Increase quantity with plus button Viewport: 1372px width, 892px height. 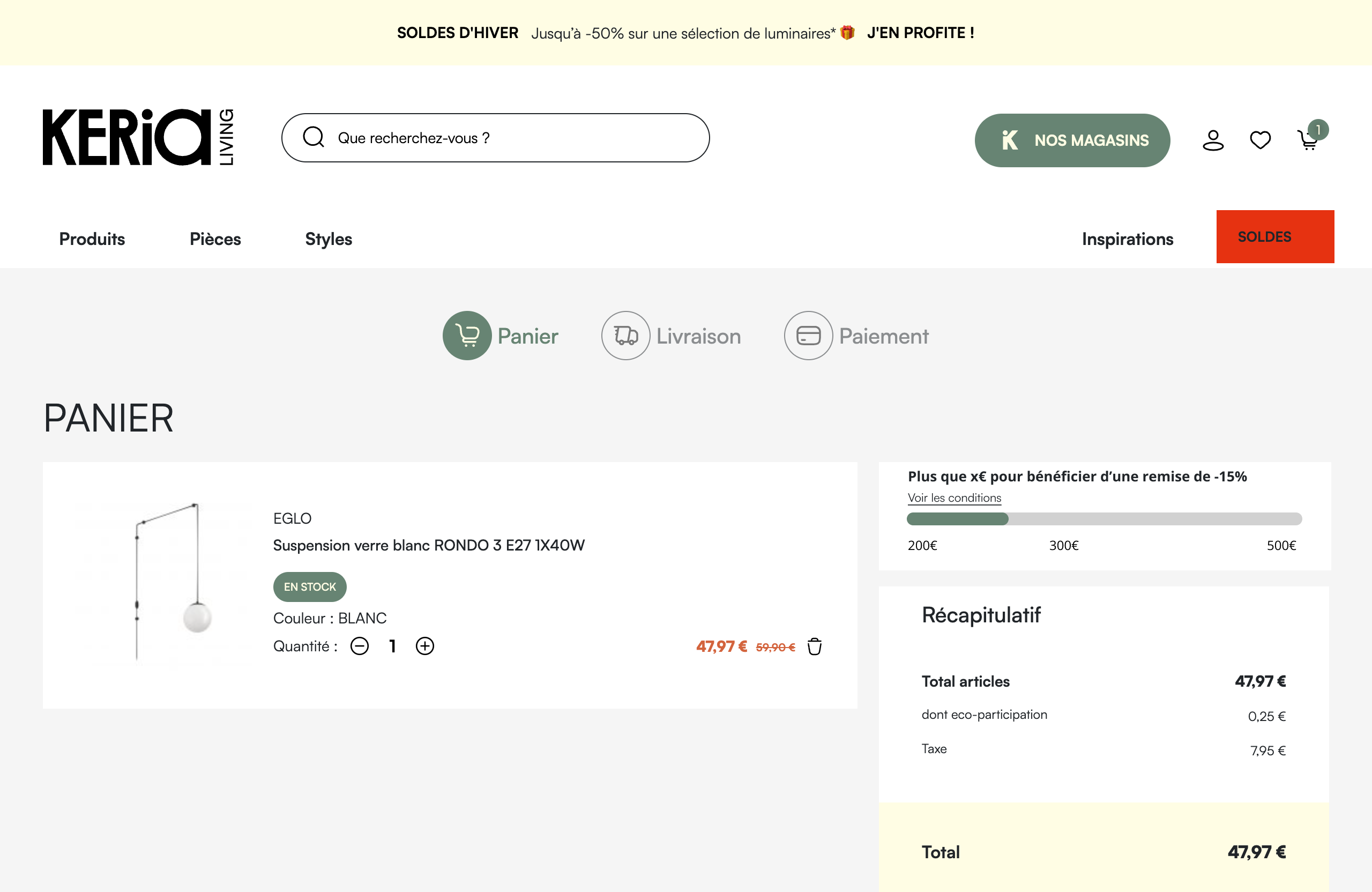coord(425,646)
